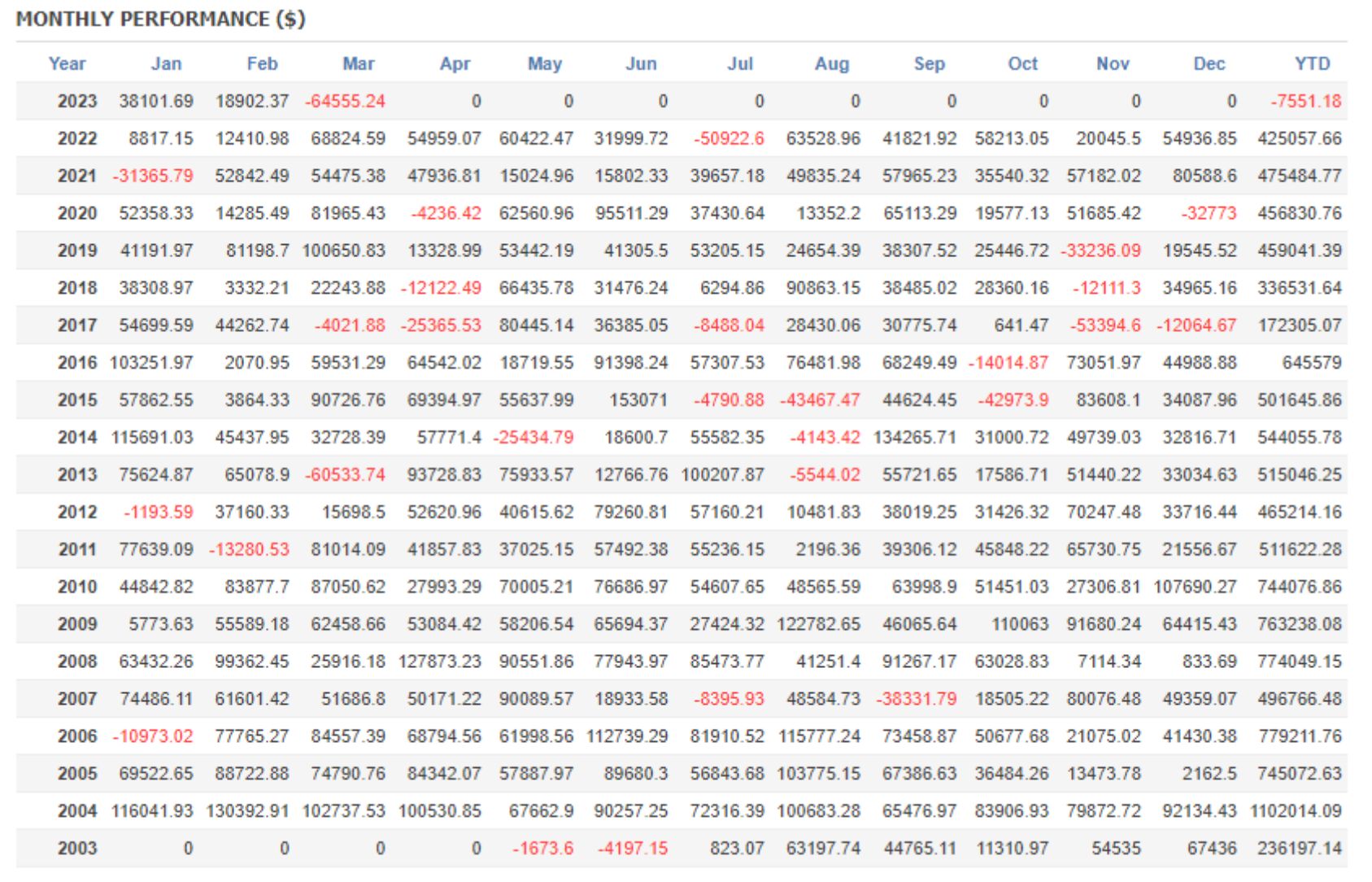Click the 2005 YTD value 745072.63
The image size is (1372, 882).
tap(1300, 774)
